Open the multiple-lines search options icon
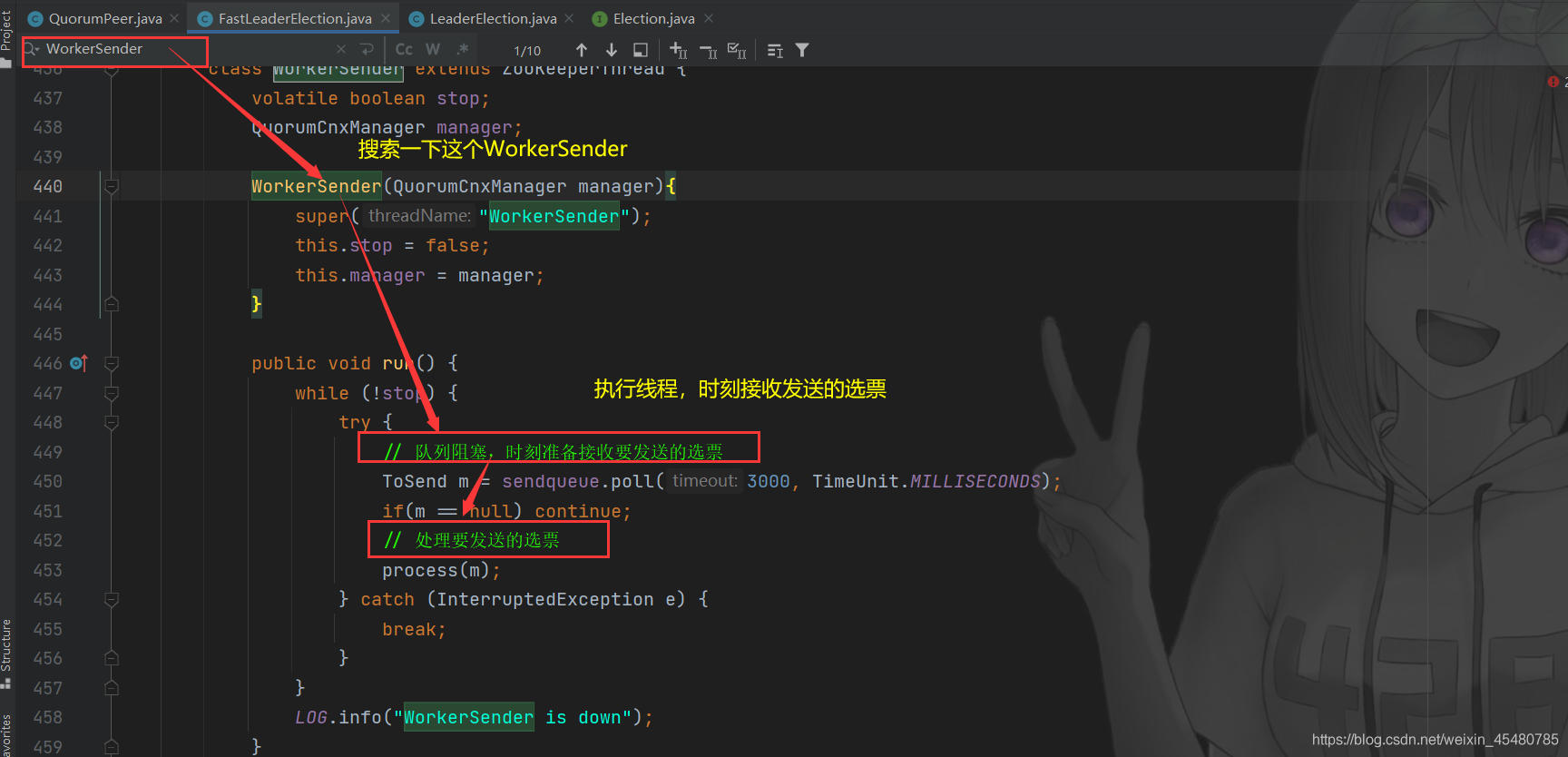 tap(775, 51)
